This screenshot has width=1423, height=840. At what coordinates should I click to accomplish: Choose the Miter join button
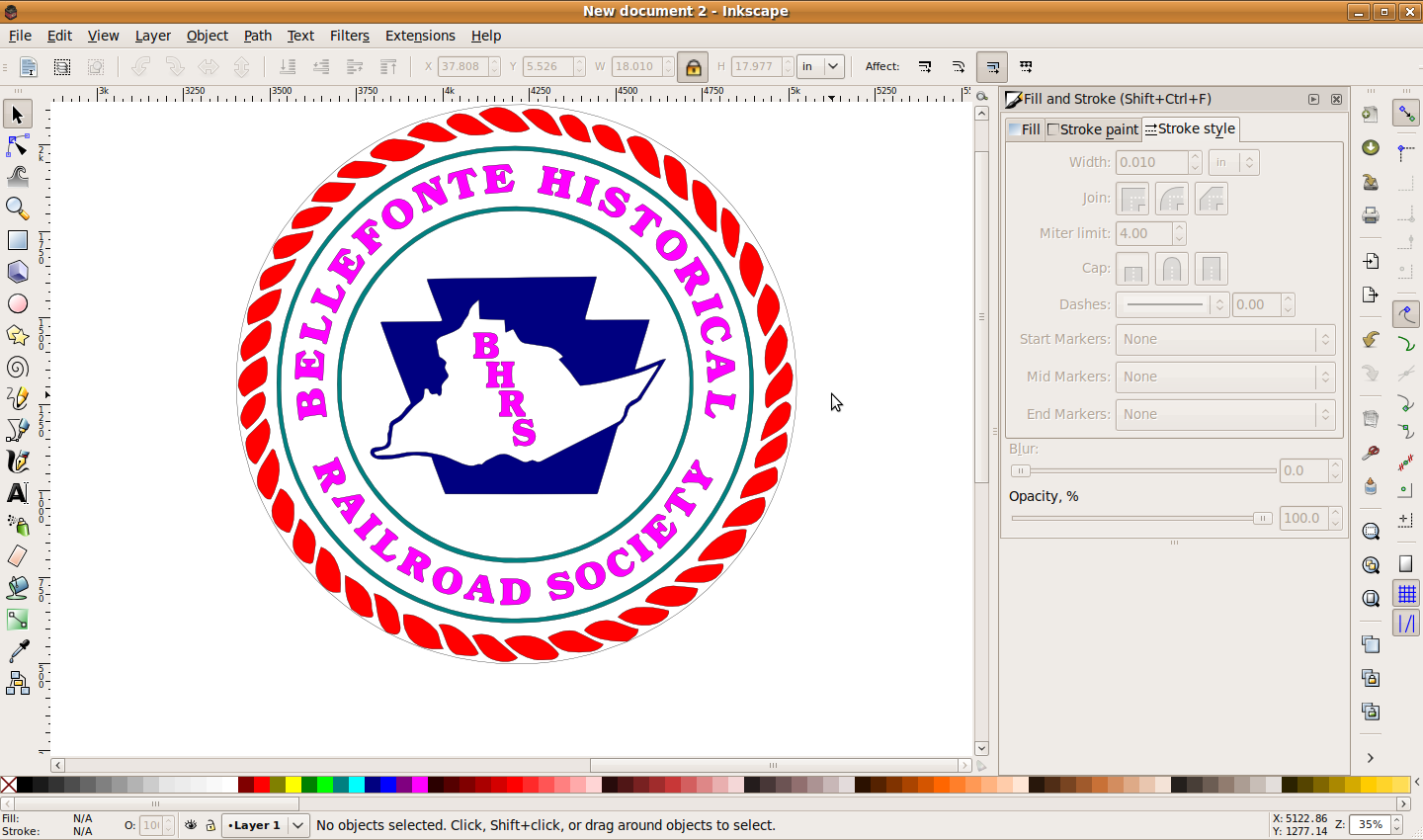point(1132,199)
